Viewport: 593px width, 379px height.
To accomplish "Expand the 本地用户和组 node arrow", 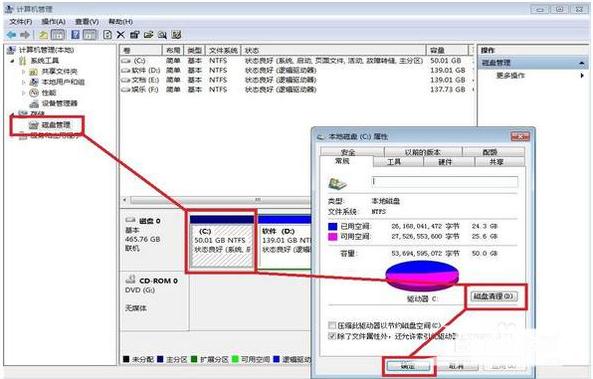I will click(23, 82).
